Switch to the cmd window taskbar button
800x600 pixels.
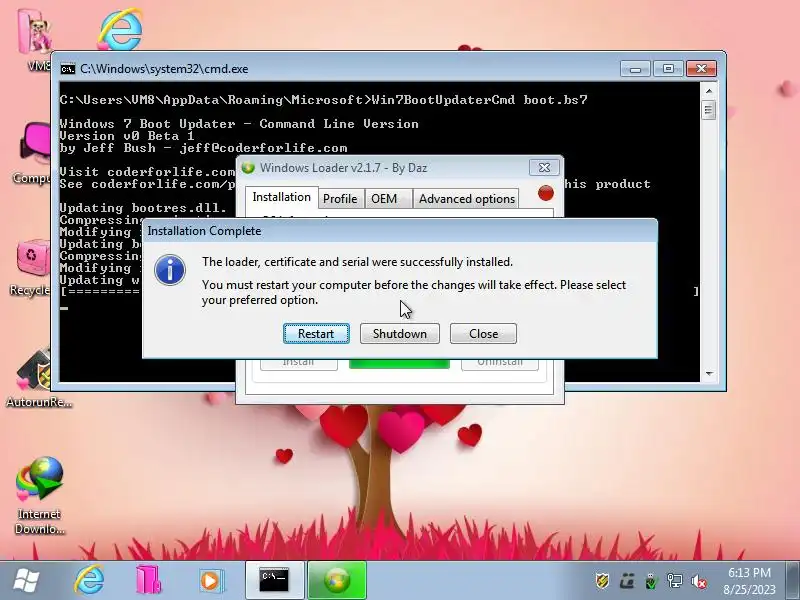point(274,580)
